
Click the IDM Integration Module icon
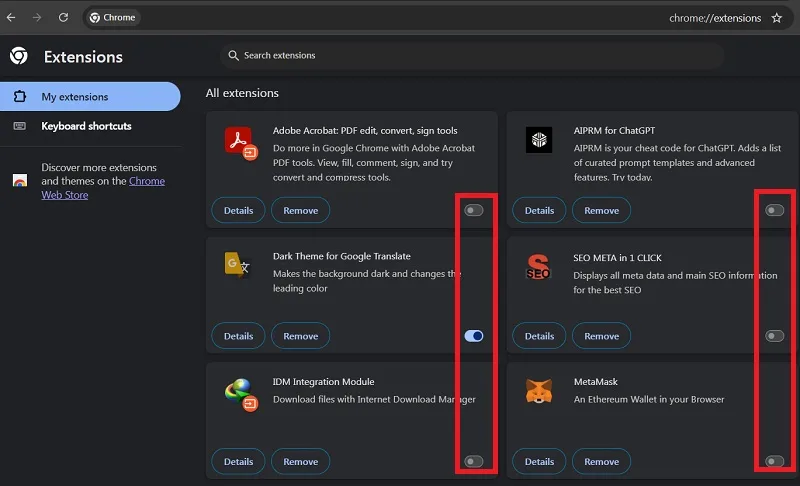coord(240,394)
